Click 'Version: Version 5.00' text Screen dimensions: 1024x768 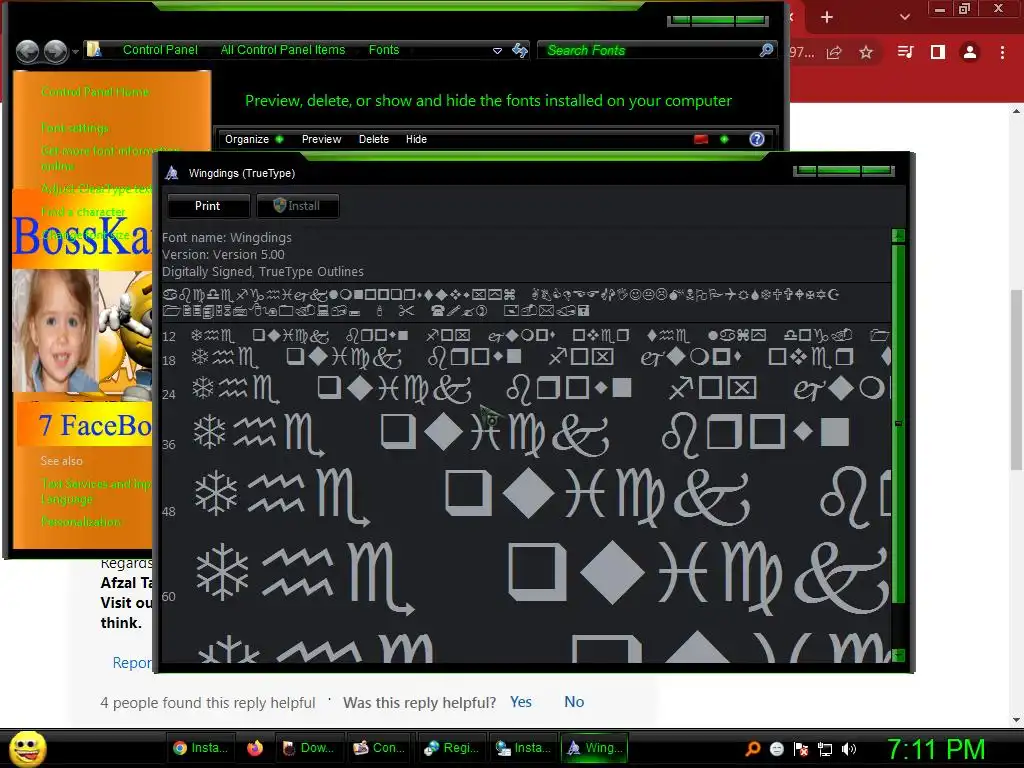[x=223, y=255]
